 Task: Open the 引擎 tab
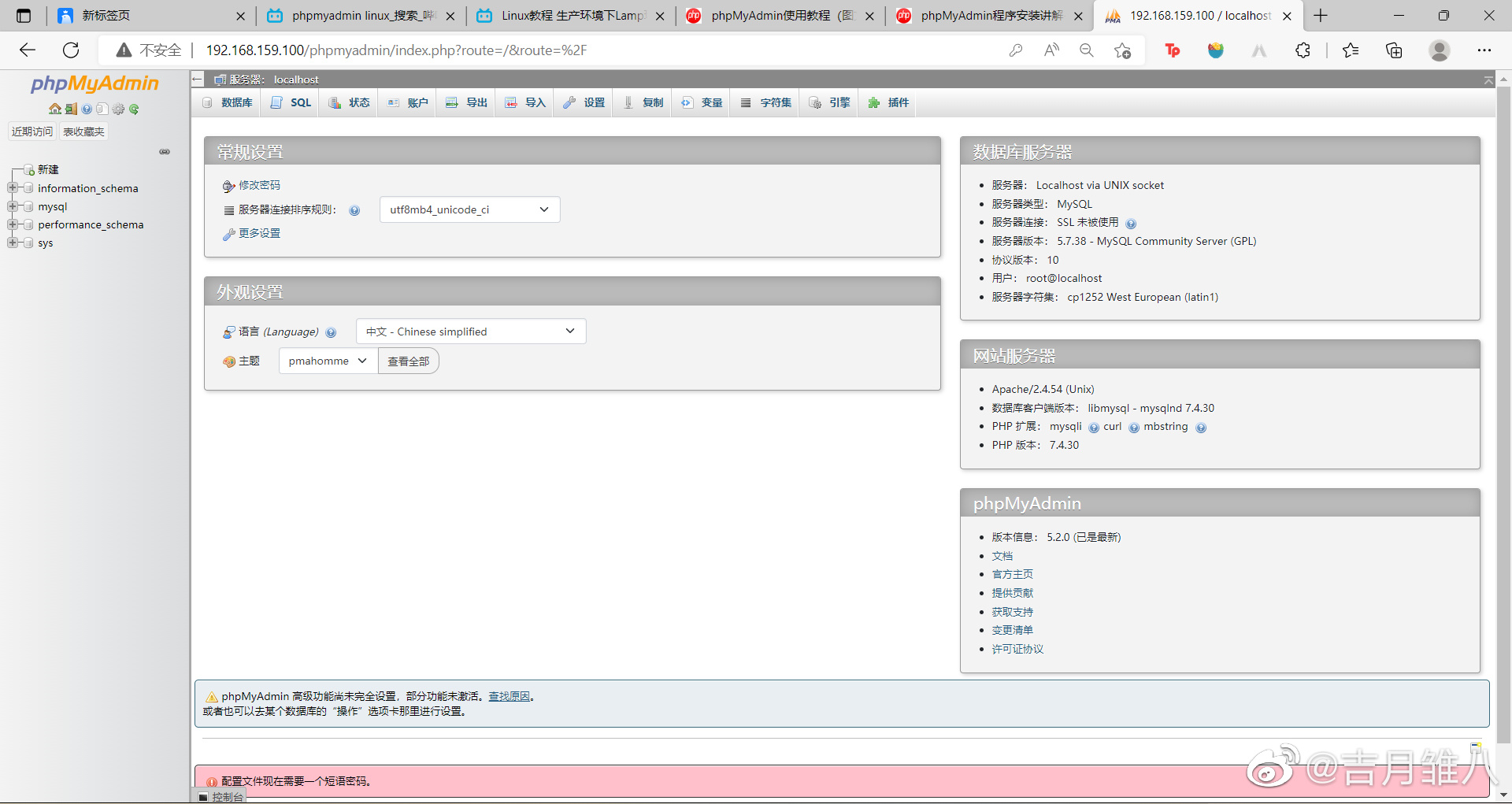click(x=830, y=102)
